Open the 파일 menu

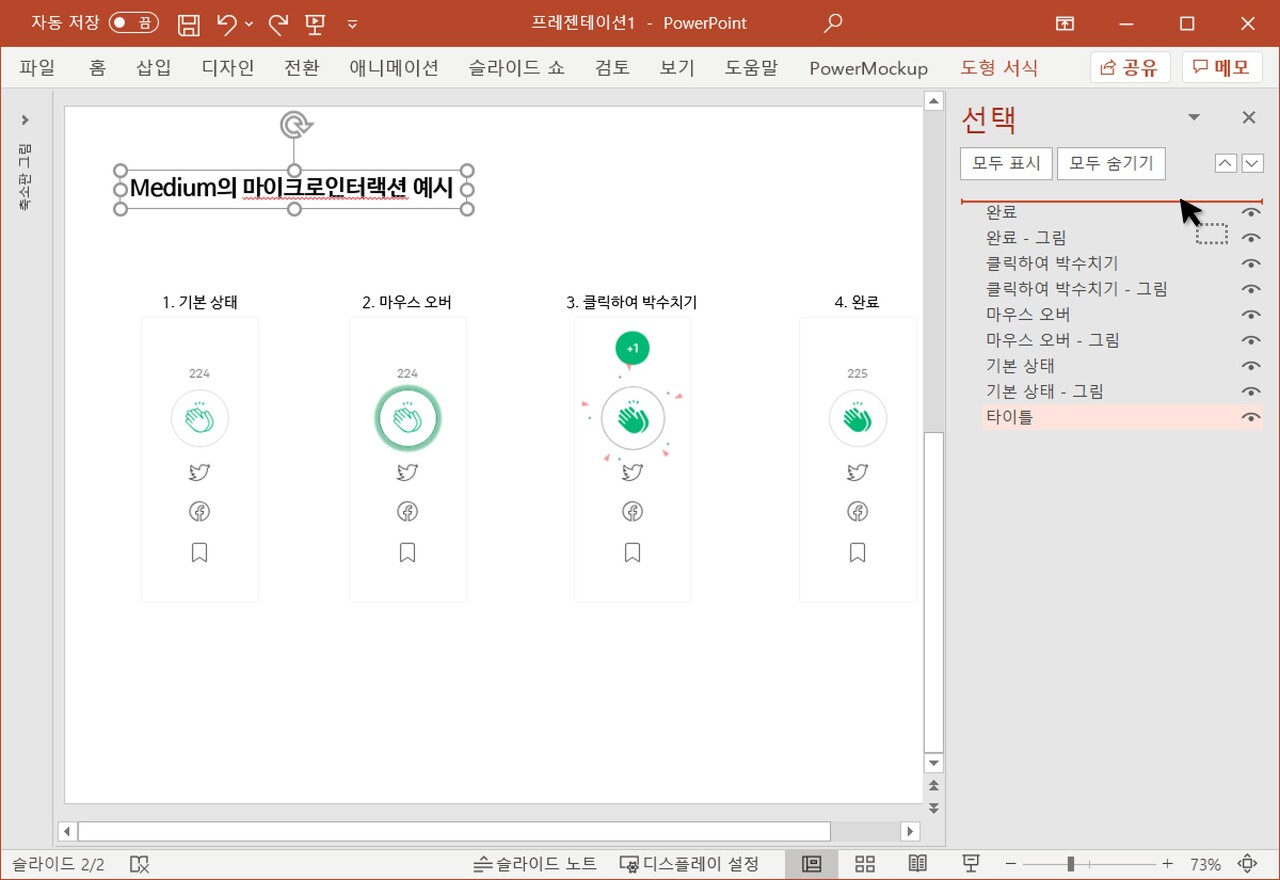37,68
